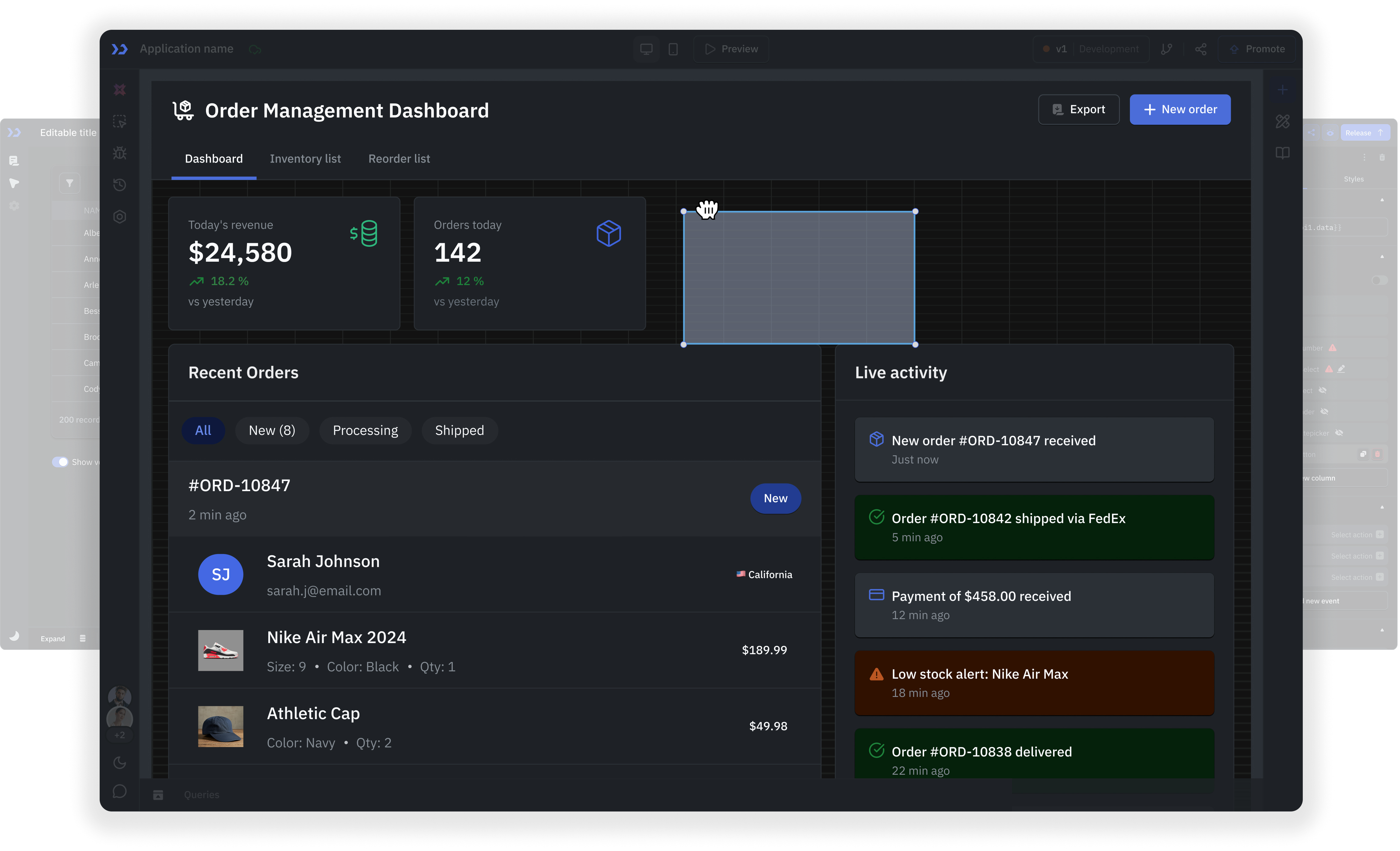The height and width of the screenshot is (851, 1400).
Task: Open the debugger bug icon in sidebar
Action: point(119,153)
